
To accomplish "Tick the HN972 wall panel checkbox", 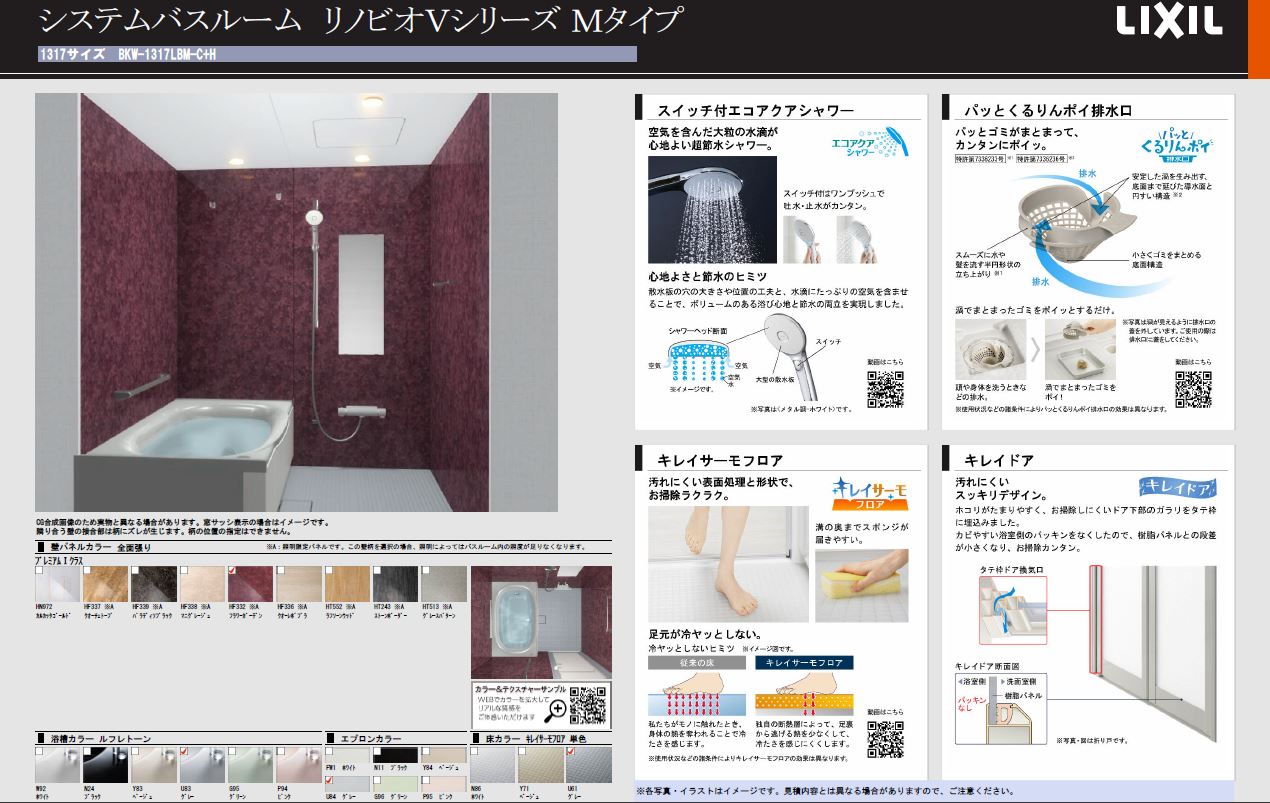I will (x=38, y=570).
